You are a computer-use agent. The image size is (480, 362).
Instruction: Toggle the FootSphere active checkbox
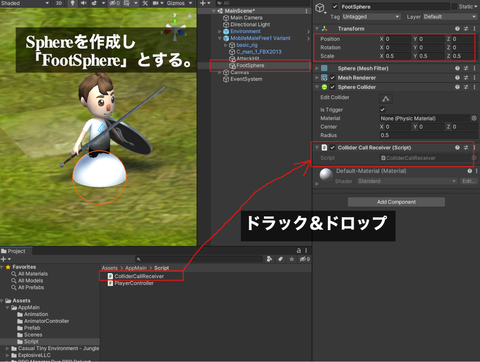coord(335,7)
